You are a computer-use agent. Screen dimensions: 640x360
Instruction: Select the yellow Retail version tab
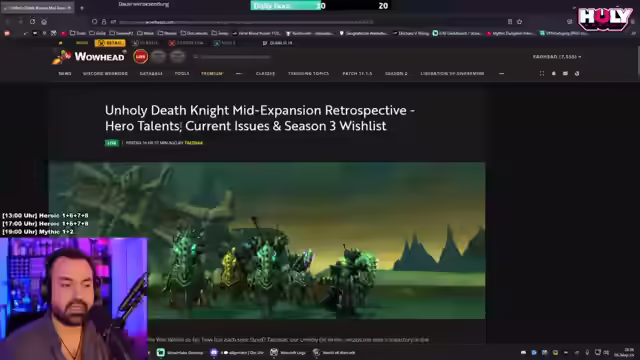click(x=110, y=43)
